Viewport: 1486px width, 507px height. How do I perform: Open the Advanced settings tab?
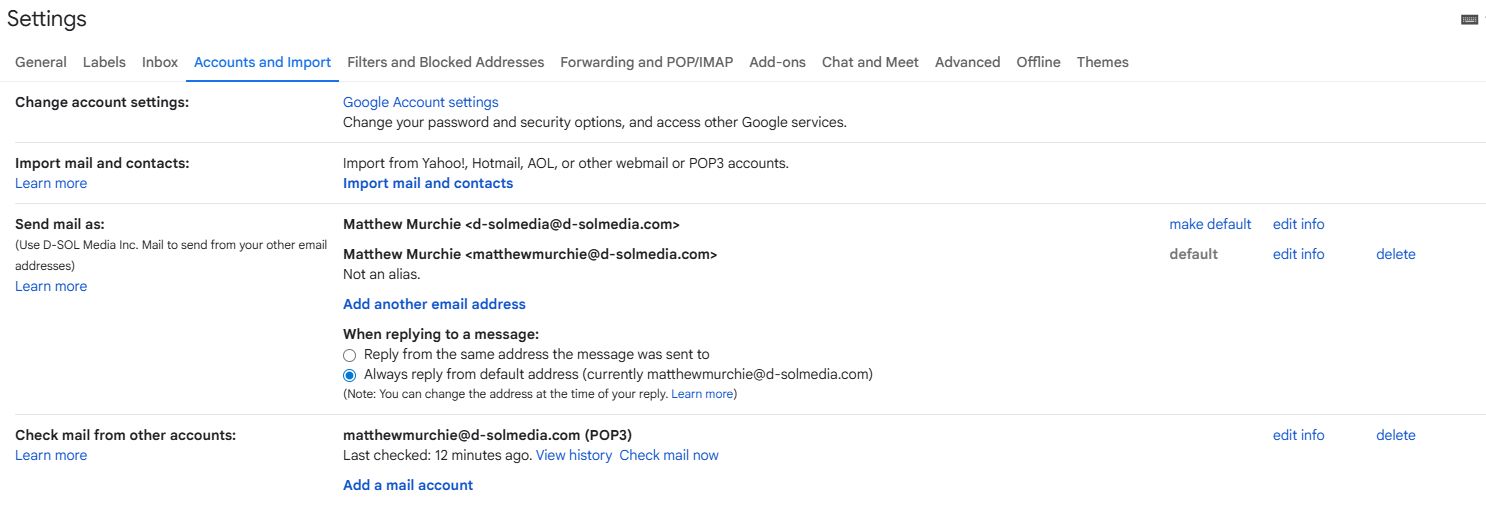click(x=967, y=62)
